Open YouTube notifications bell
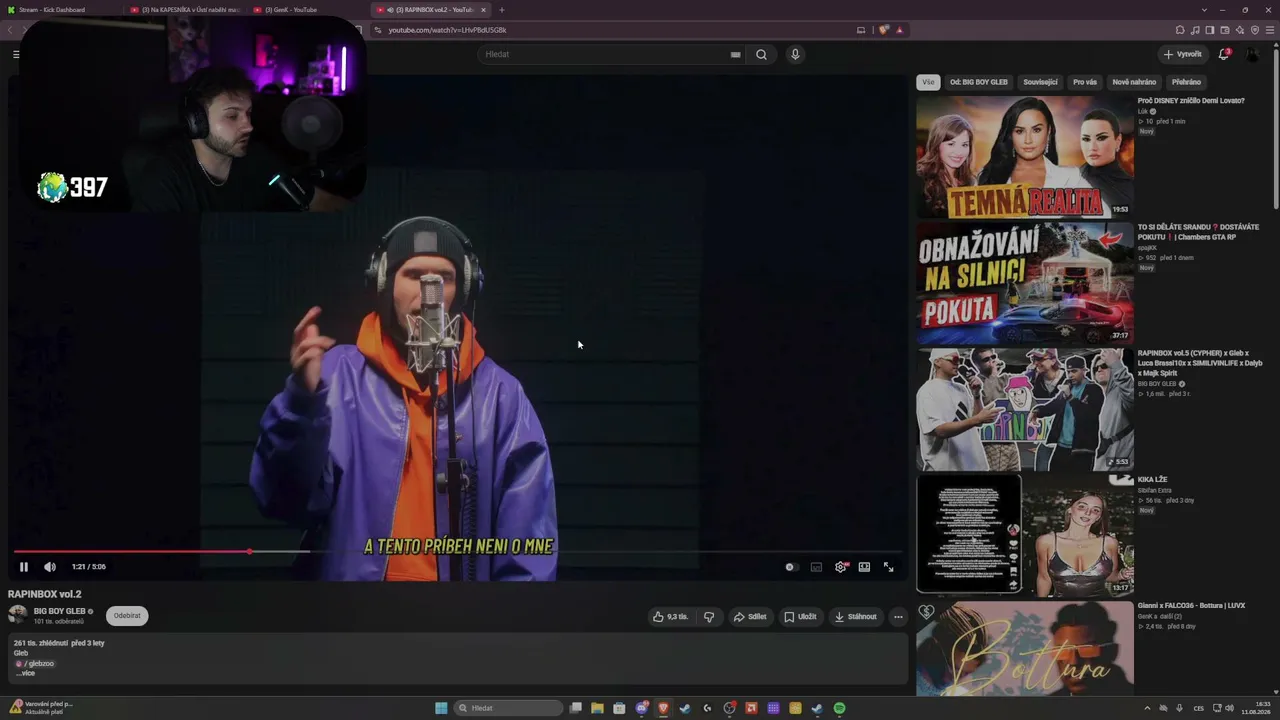Viewport: 1280px width, 720px height. (x=1224, y=54)
